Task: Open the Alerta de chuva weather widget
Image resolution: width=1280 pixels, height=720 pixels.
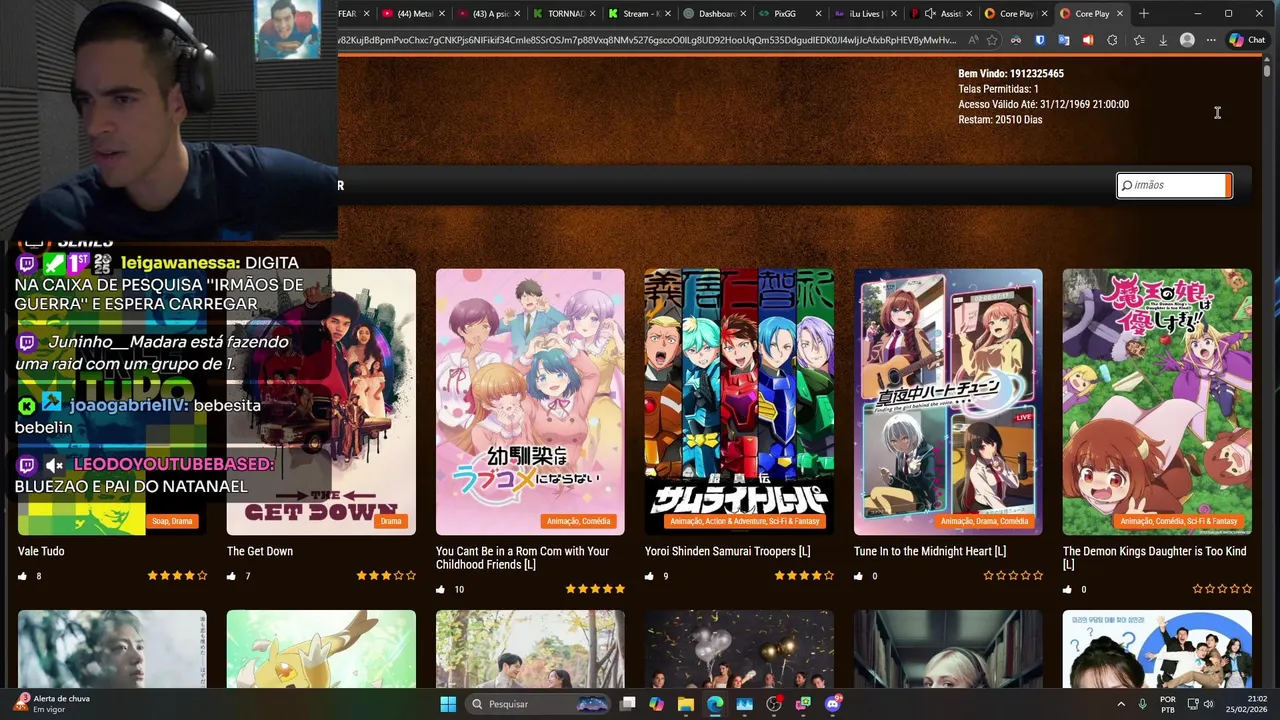Action: click(x=52, y=704)
